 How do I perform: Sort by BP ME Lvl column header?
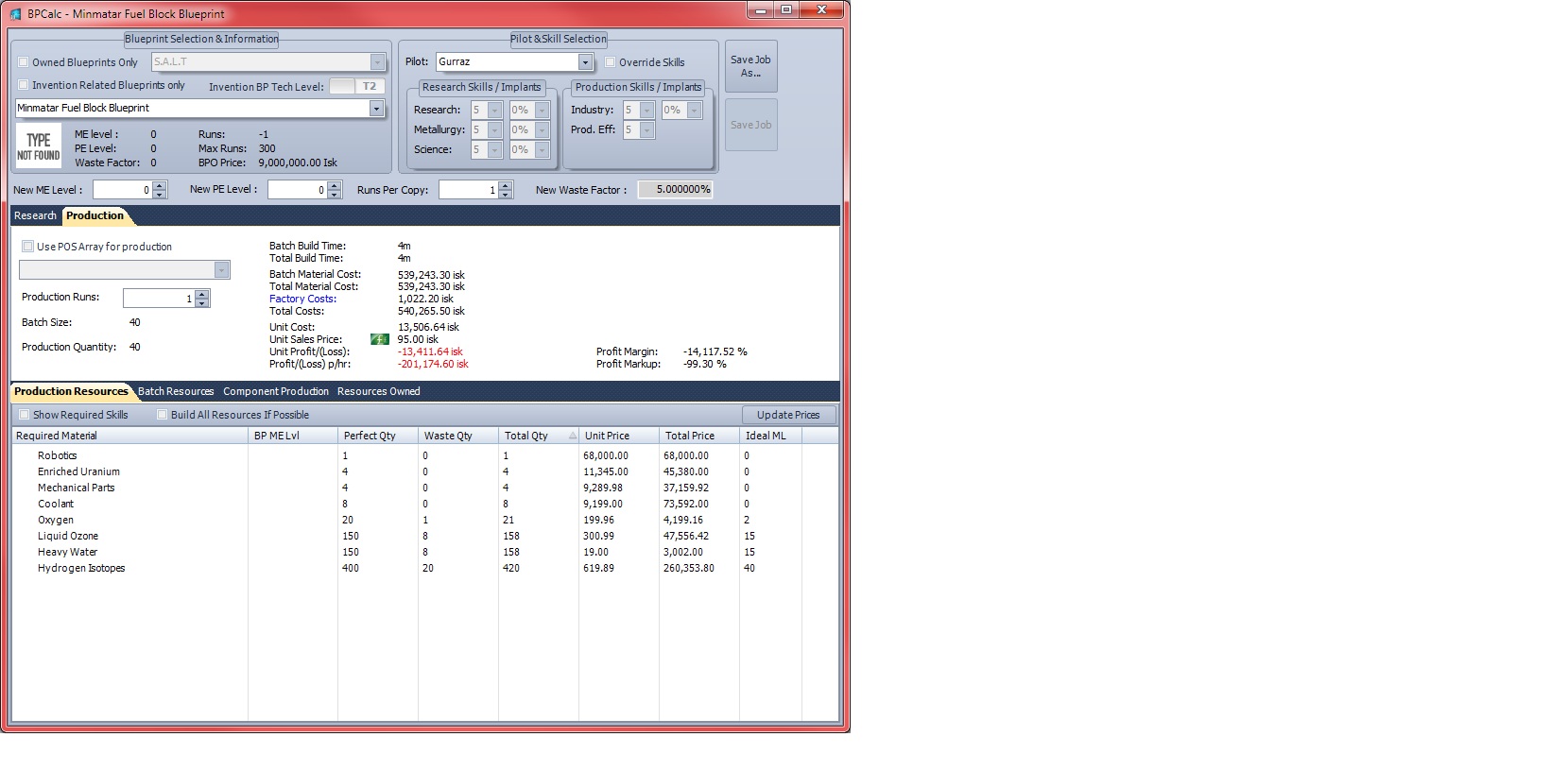pyautogui.click(x=293, y=436)
